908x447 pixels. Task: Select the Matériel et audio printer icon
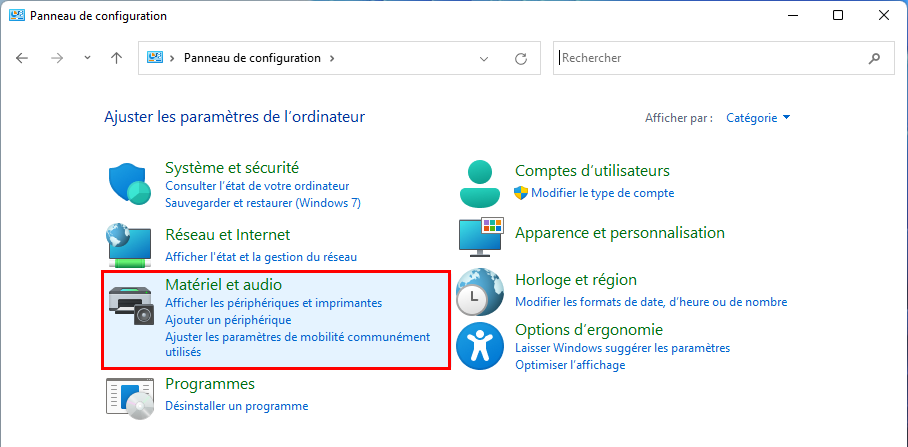click(131, 305)
